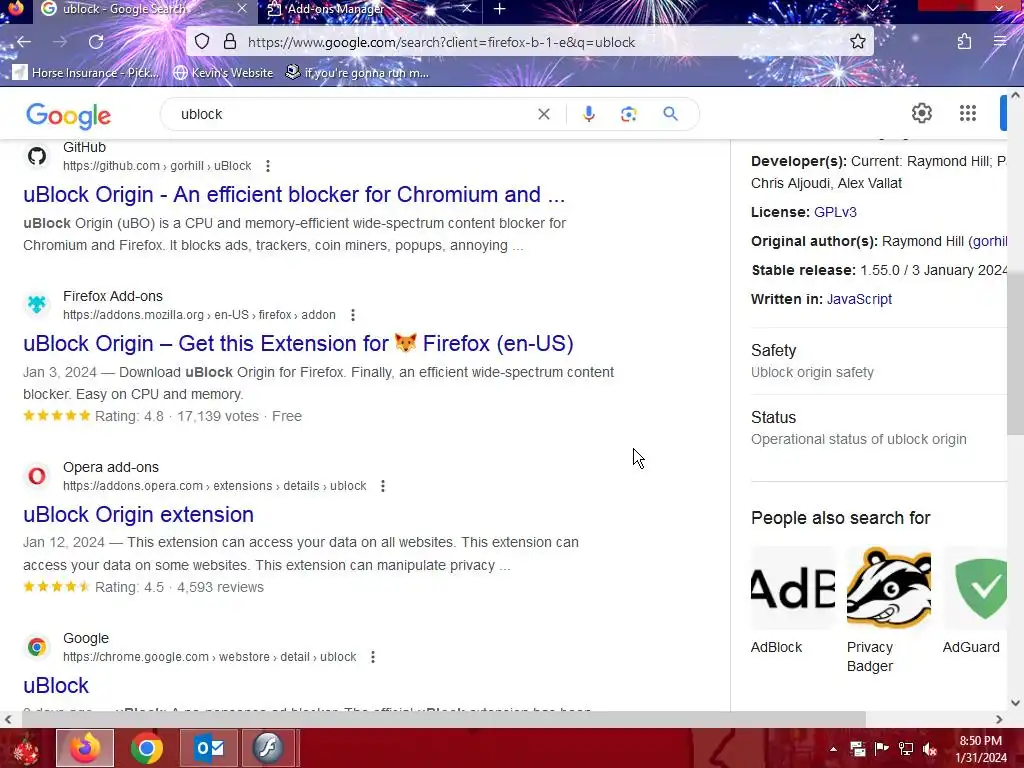The width and height of the screenshot is (1024, 768).
Task: List all tabs with the dropdown arrow
Action: [x=872, y=8]
